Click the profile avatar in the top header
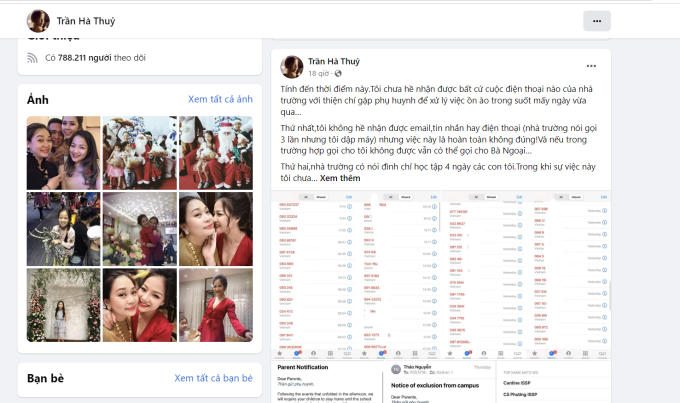680x403 pixels. tap(39, 21)
